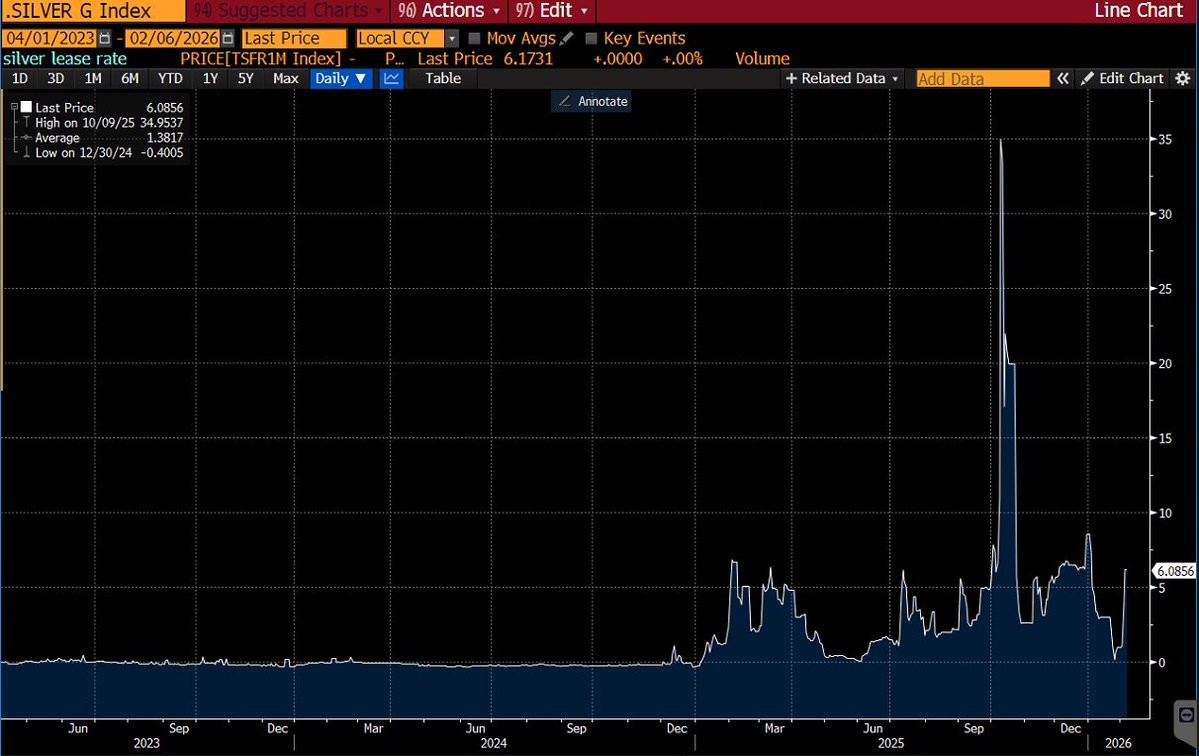The height and width of the screenshot is (756, 1199).
Task: Toggle visibility of the Last Price legend swatch
Action: coord(28,107)
